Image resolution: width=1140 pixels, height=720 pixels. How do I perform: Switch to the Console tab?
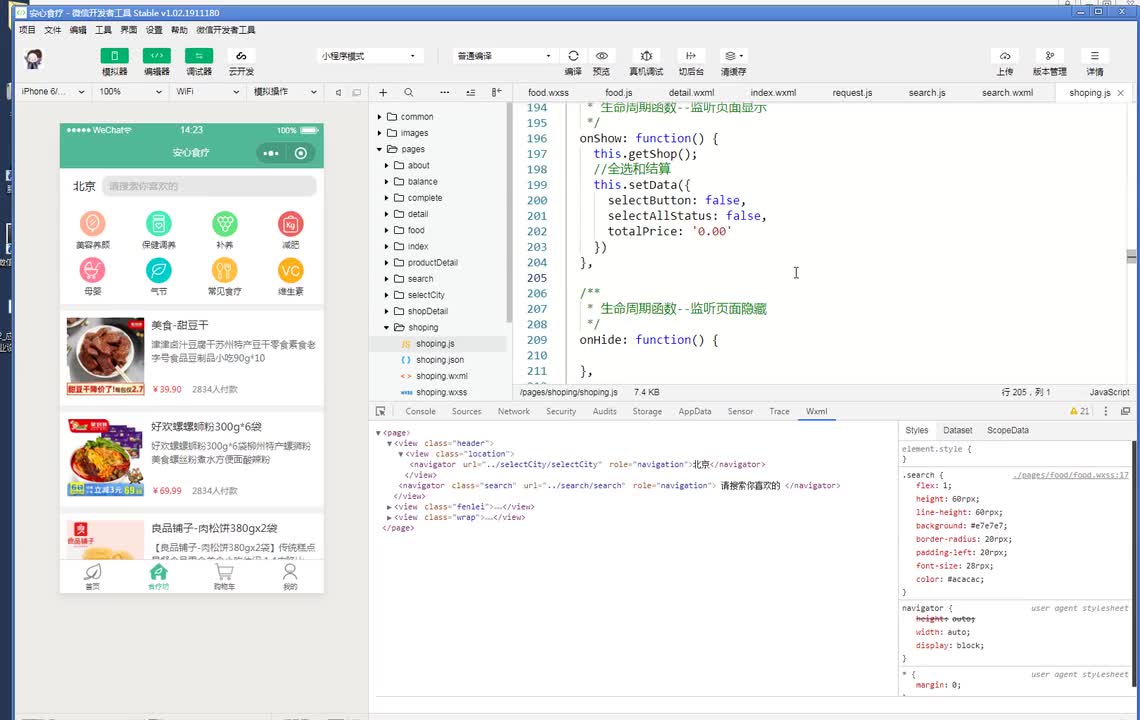coord(420,411)
